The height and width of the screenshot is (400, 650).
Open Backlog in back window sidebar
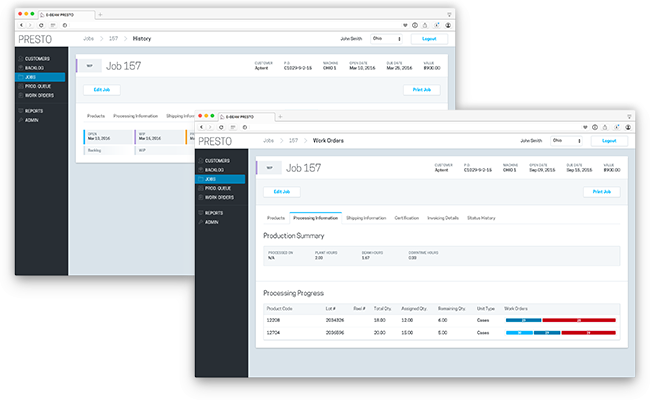(34, 68)
